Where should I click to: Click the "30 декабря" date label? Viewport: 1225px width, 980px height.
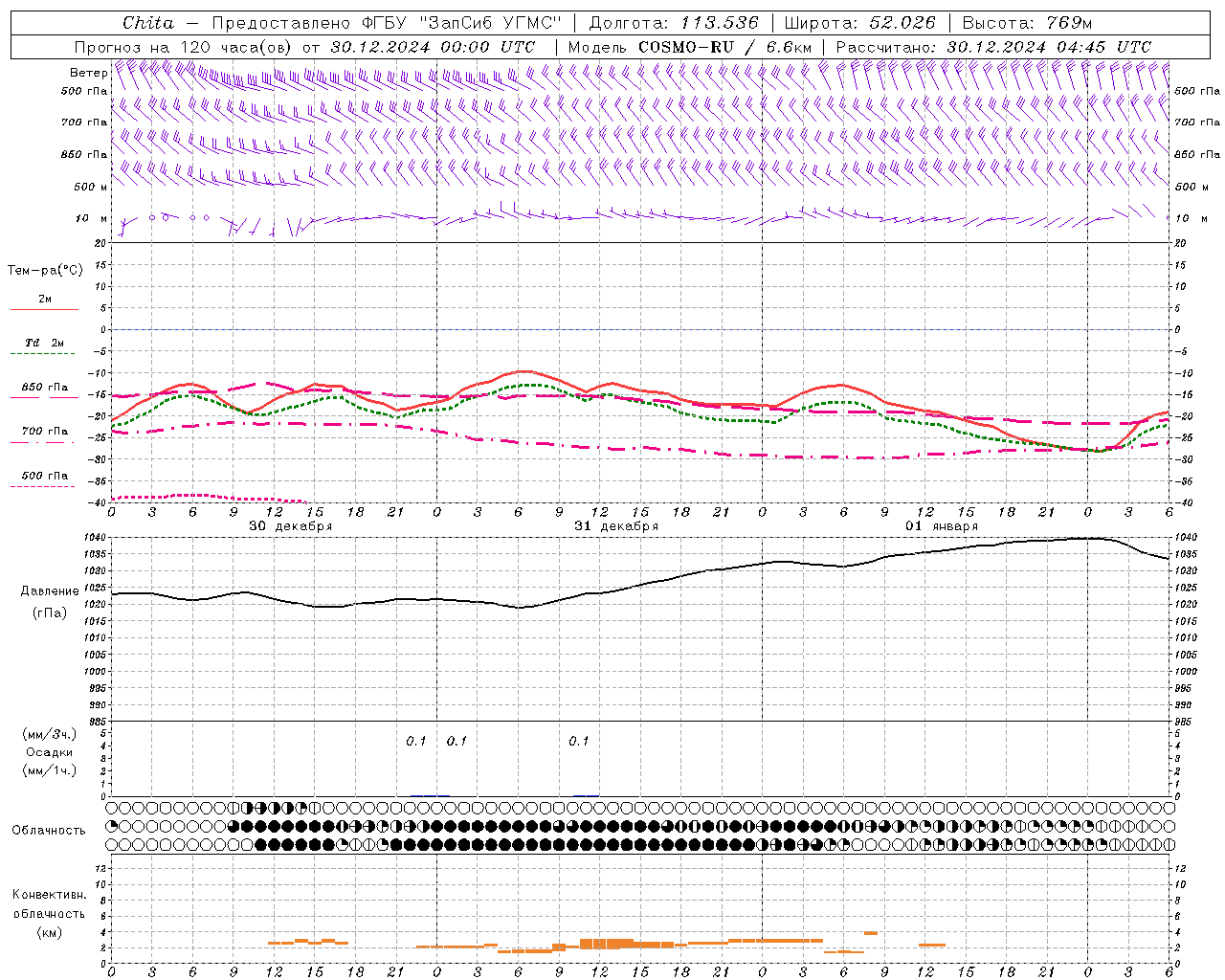point(291,526)
